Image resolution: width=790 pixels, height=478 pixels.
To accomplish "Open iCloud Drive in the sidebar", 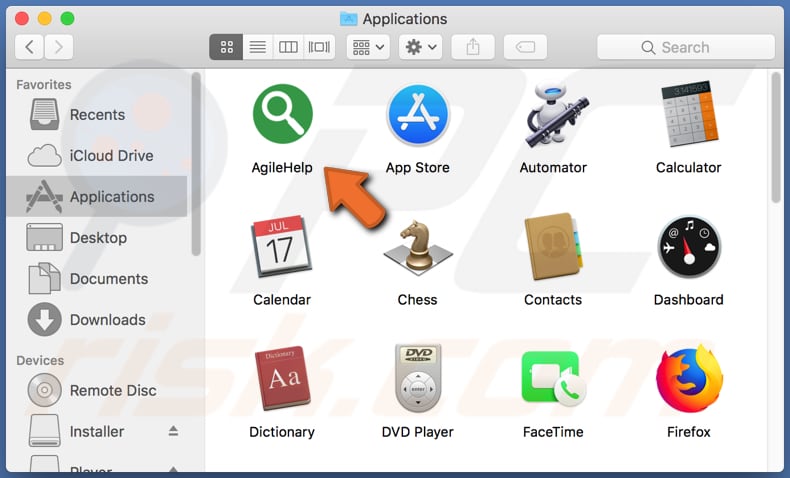I will (x=97, y=156).
